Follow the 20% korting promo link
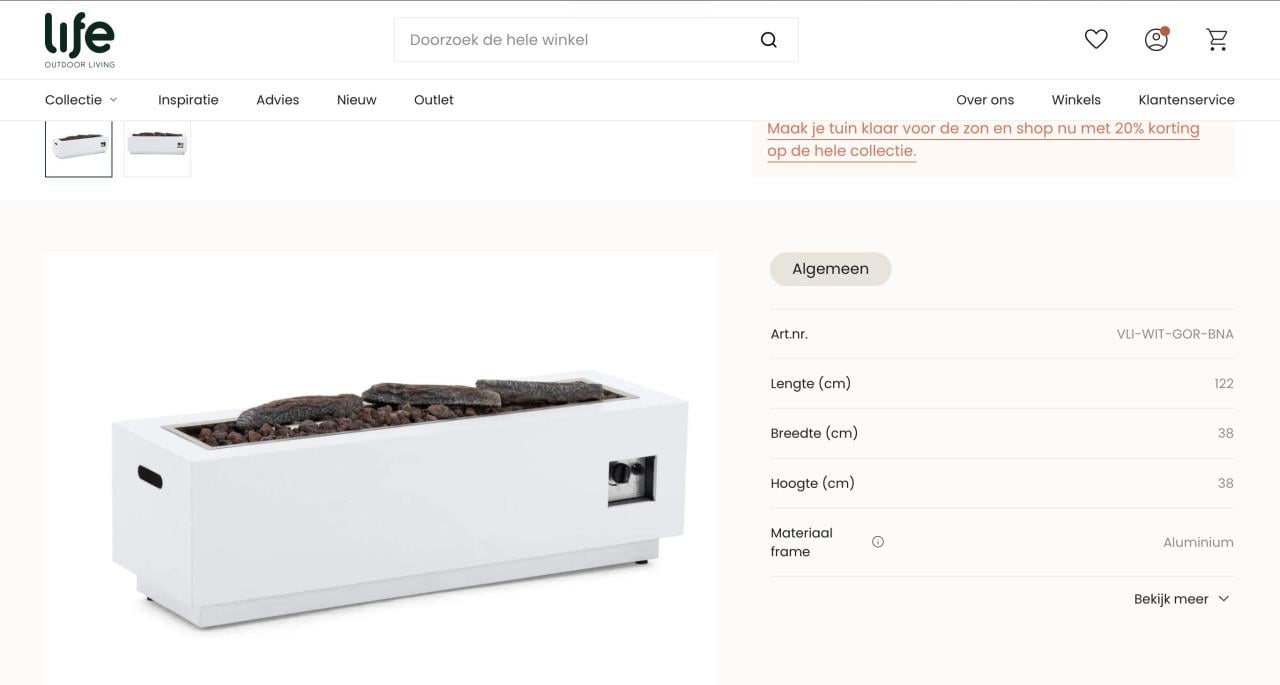Image resolution: width=1280 pixels, height=685 pixels. 983,140
